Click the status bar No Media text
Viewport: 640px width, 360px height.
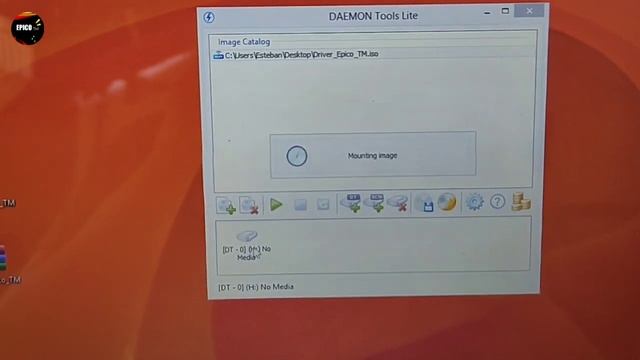pyautogui.click(x=256, y=287)
